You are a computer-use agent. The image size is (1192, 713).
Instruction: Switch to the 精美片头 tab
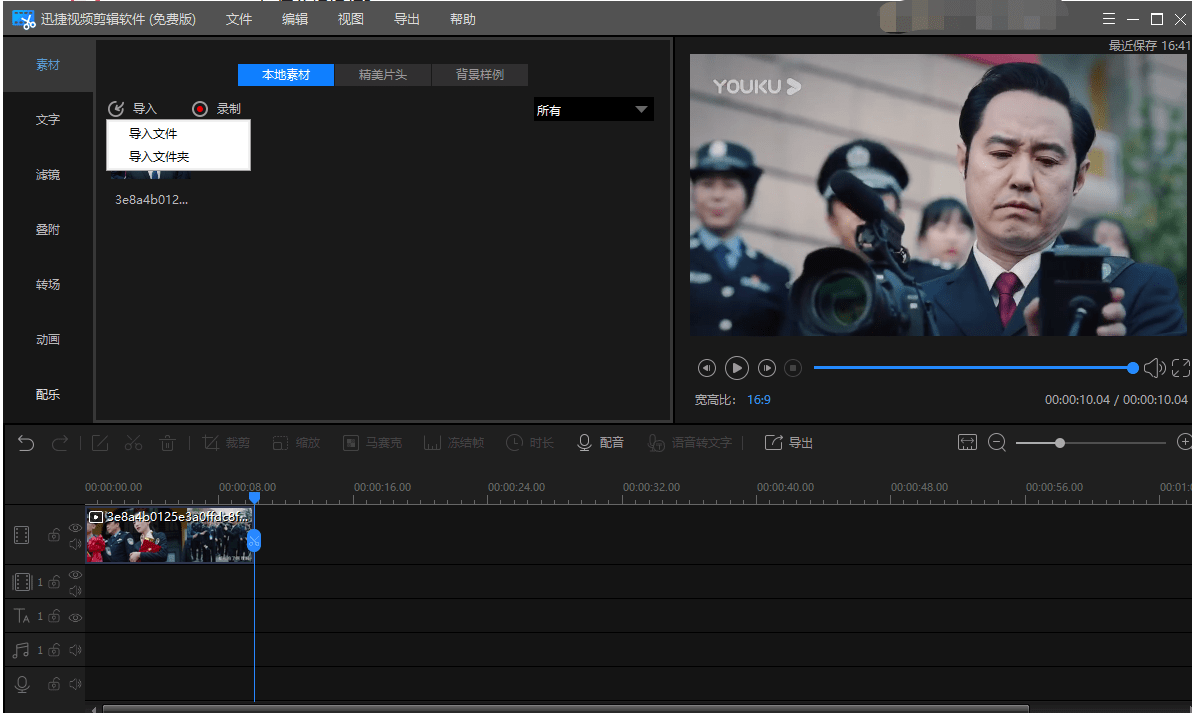[x=383, y=74]
